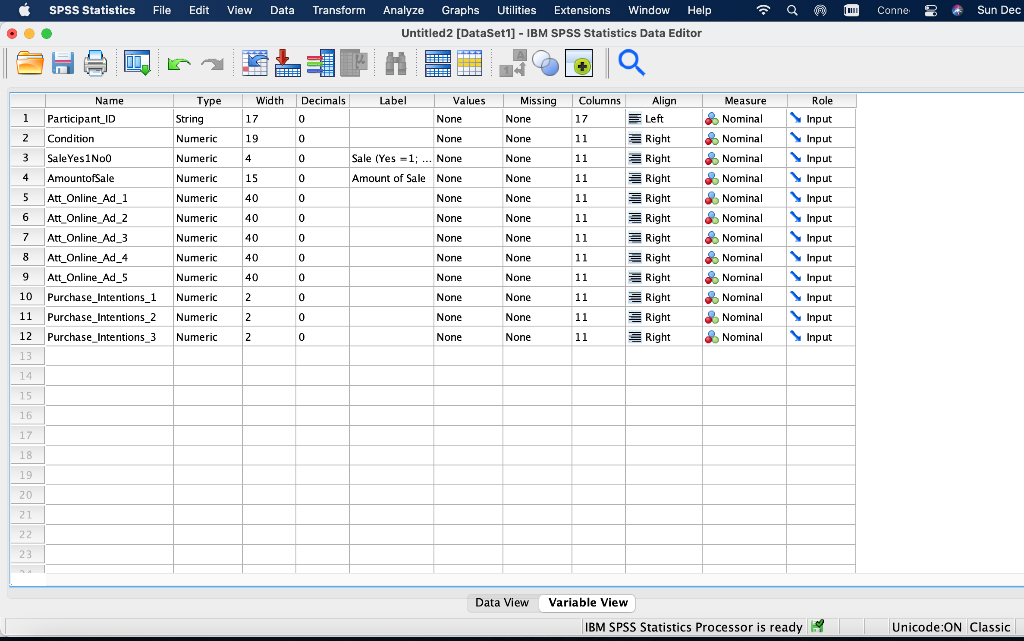
Task: Open Align dropdown for Purchase_Intentions_3 row
Action: [664, 337]
